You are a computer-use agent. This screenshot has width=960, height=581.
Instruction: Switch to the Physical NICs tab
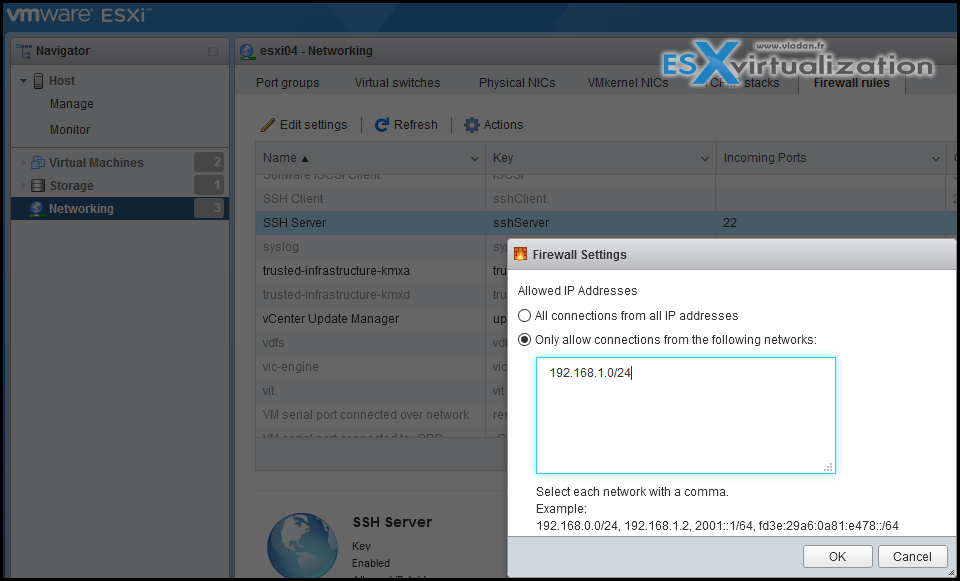pyautogui.click(x=517, y=83)
